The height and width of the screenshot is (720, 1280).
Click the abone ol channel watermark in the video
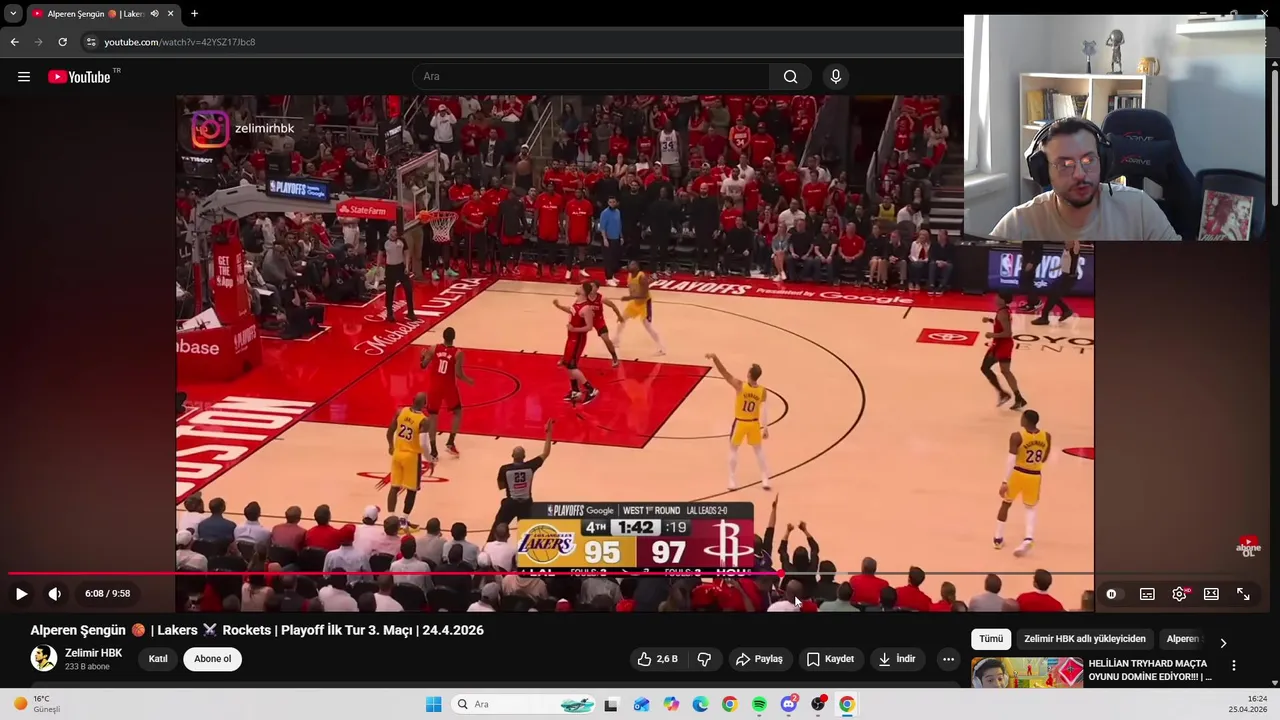(1248, 547)
